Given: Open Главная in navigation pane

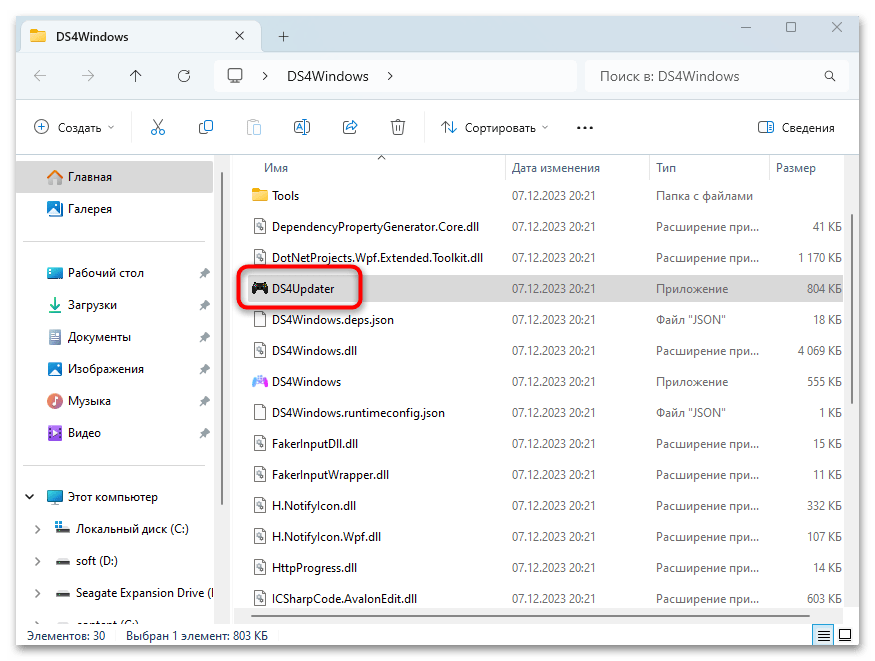Looking at the screenshot, I should [x=114, y=177].
